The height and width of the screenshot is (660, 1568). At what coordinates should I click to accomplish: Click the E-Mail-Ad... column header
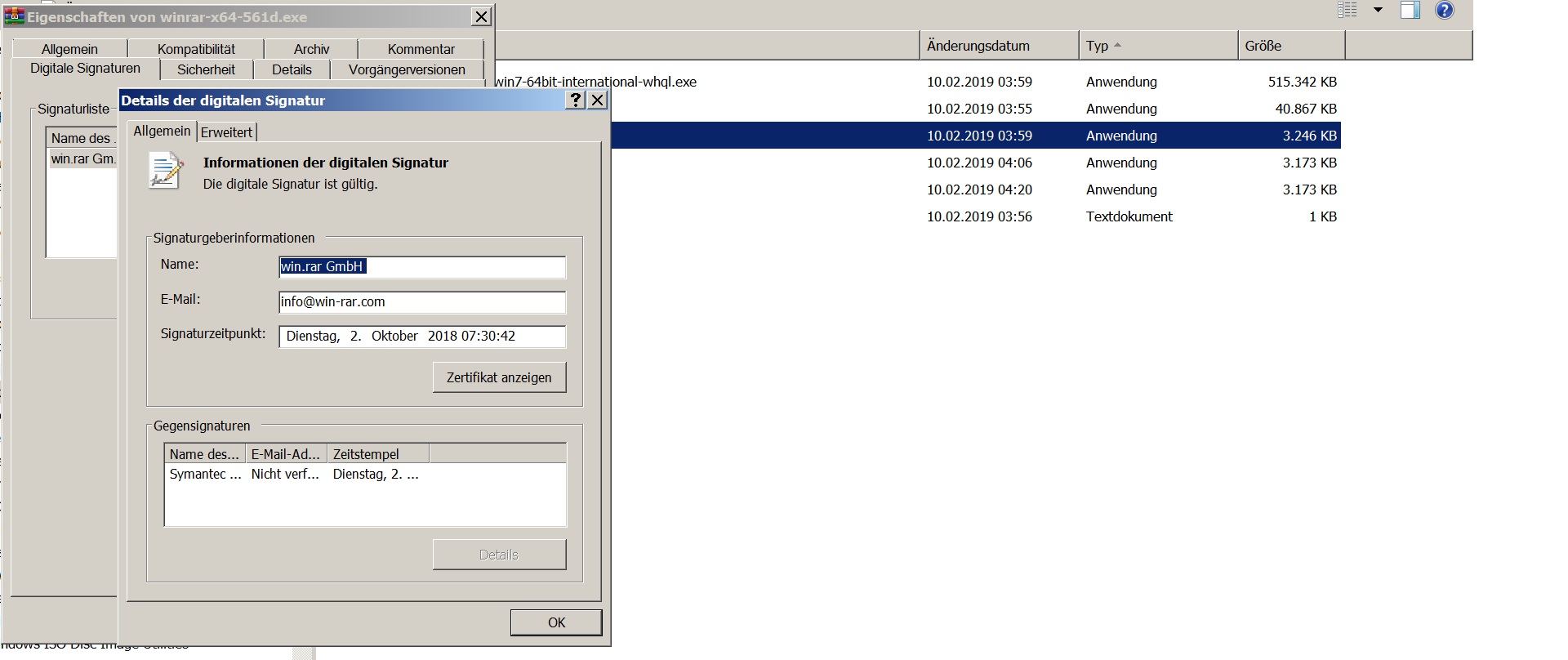pos(286,454)
